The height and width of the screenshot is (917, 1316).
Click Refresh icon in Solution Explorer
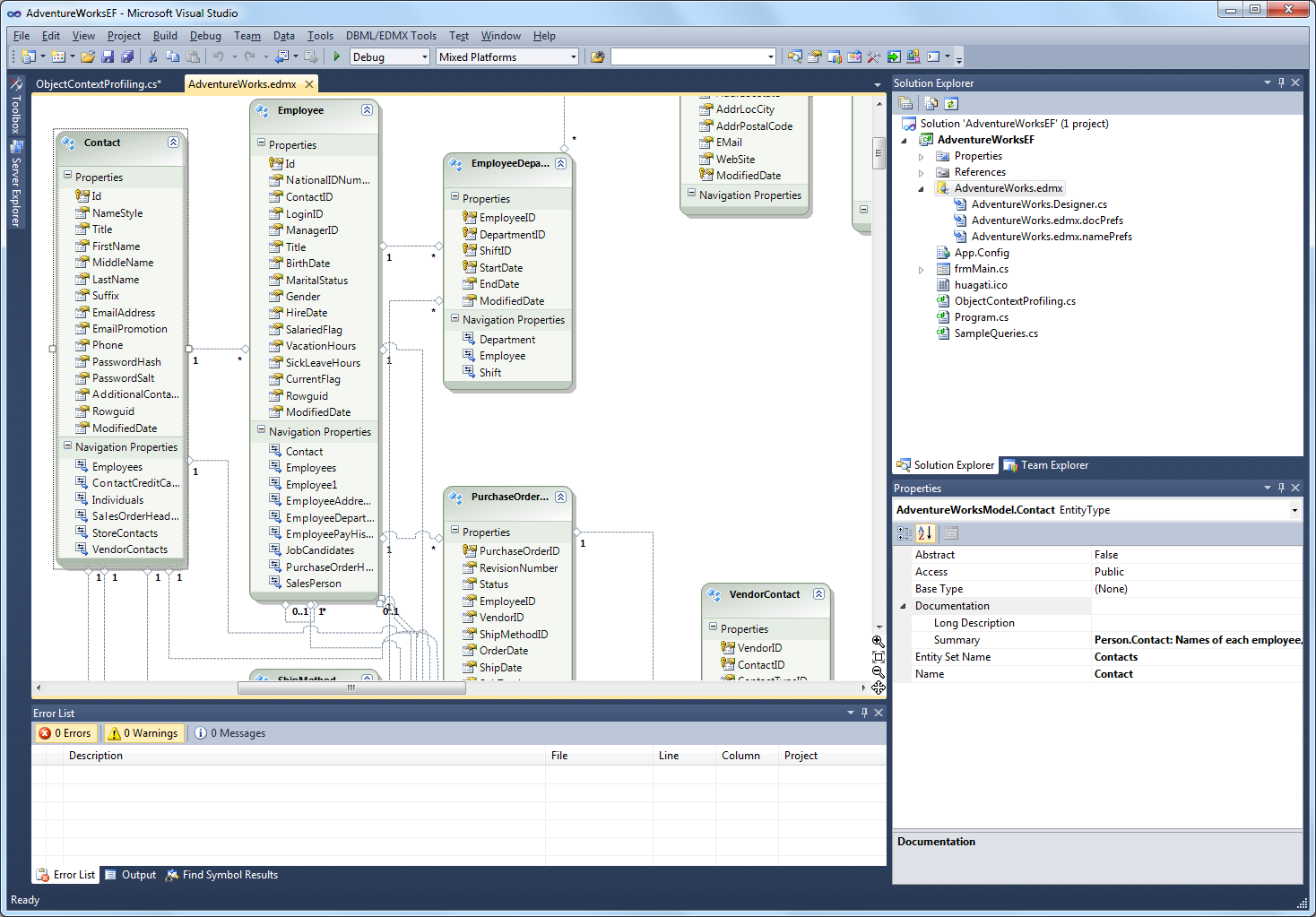[x=951, y=103]
